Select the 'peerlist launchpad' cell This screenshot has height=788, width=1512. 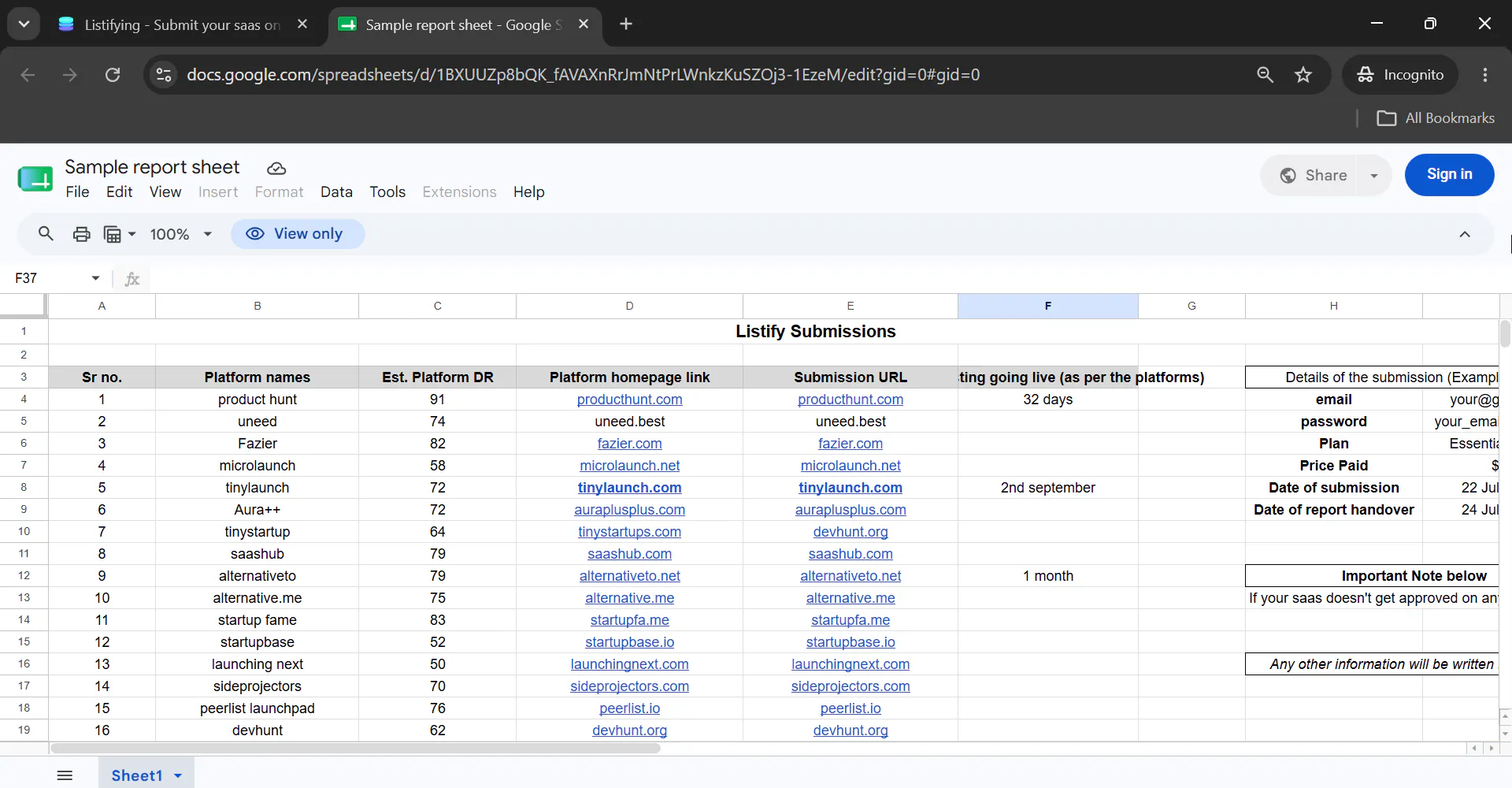(x=257, y=708)
